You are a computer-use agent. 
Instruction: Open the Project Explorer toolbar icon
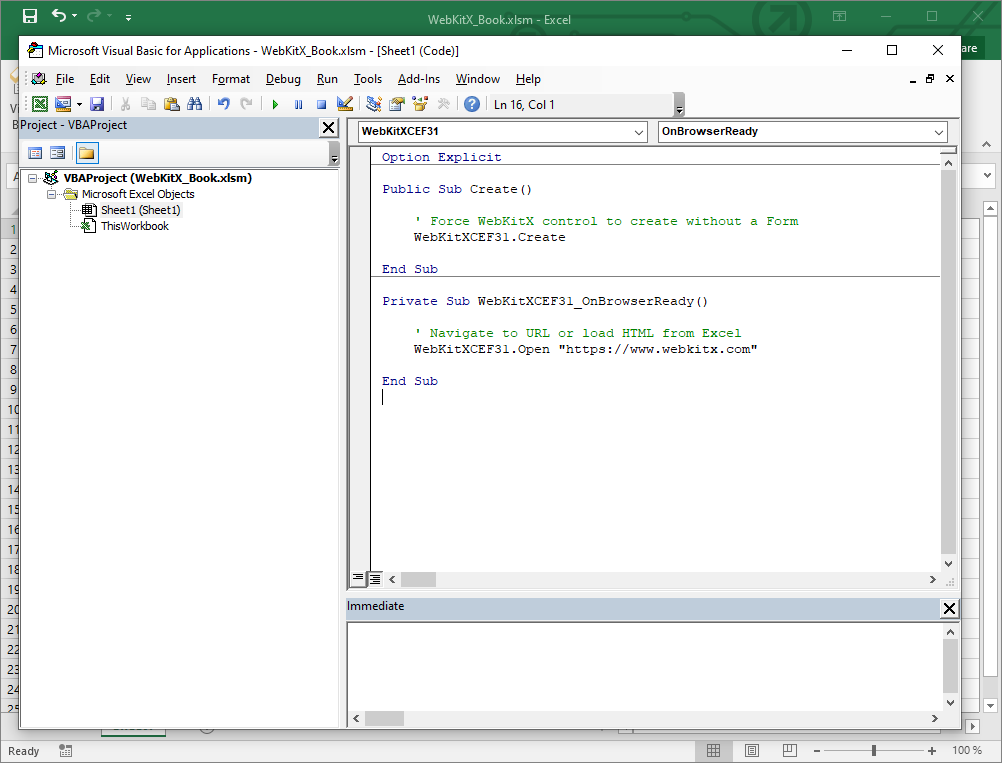tap(374, 104)
